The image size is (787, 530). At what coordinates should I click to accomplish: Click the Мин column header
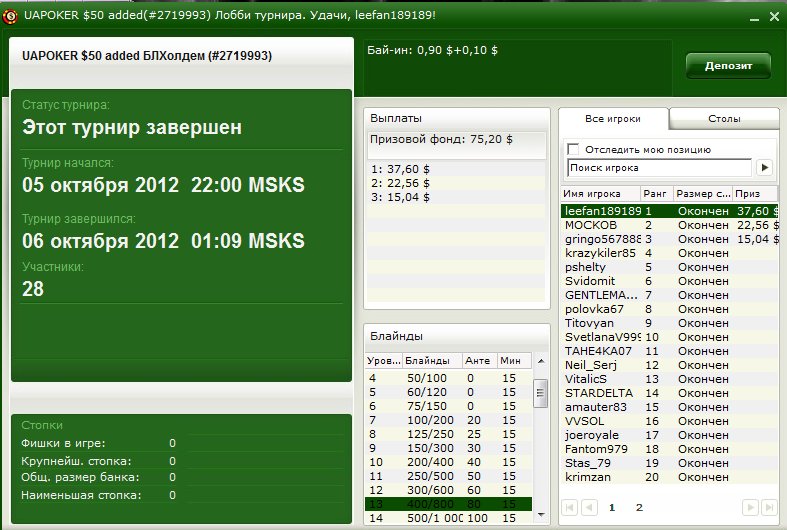[x=514, y=361]
